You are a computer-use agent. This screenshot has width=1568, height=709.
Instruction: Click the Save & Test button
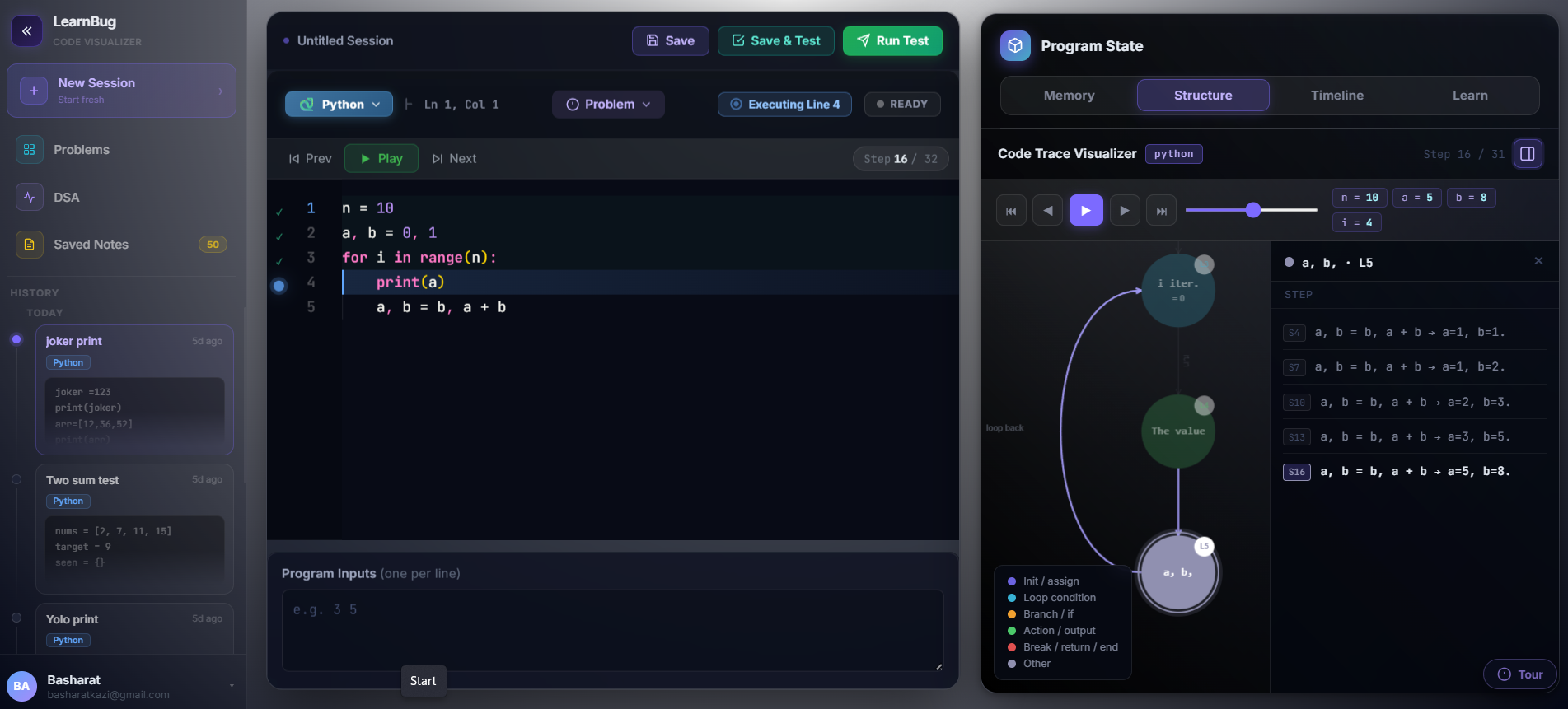pyautogui.click(x=776, y=40)
